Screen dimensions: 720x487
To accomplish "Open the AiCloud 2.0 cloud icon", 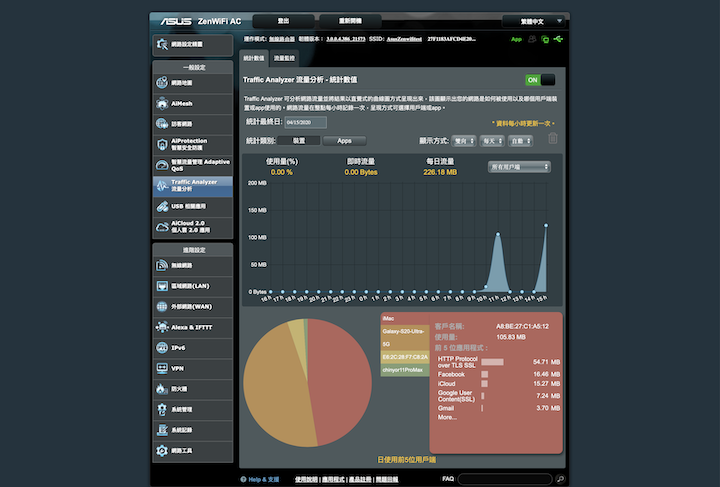I will (162, 227).
